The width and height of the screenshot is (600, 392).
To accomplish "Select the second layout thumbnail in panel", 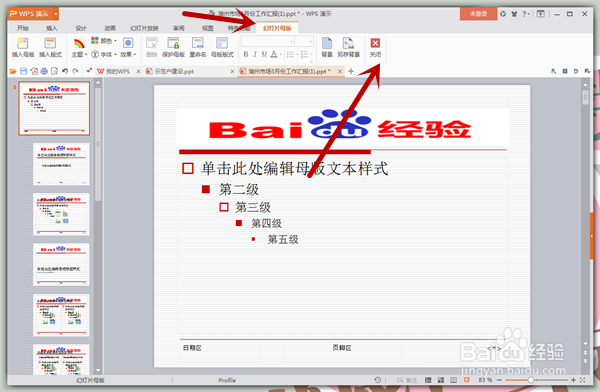I will tap(61, 164).
